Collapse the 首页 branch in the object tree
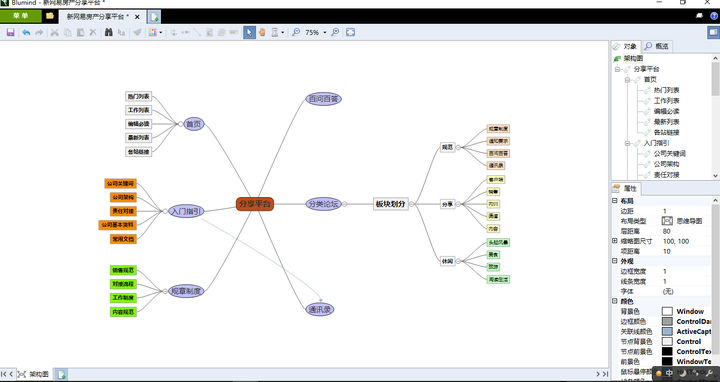The height and width of the screenshot is (382, 720). [627, 80]
